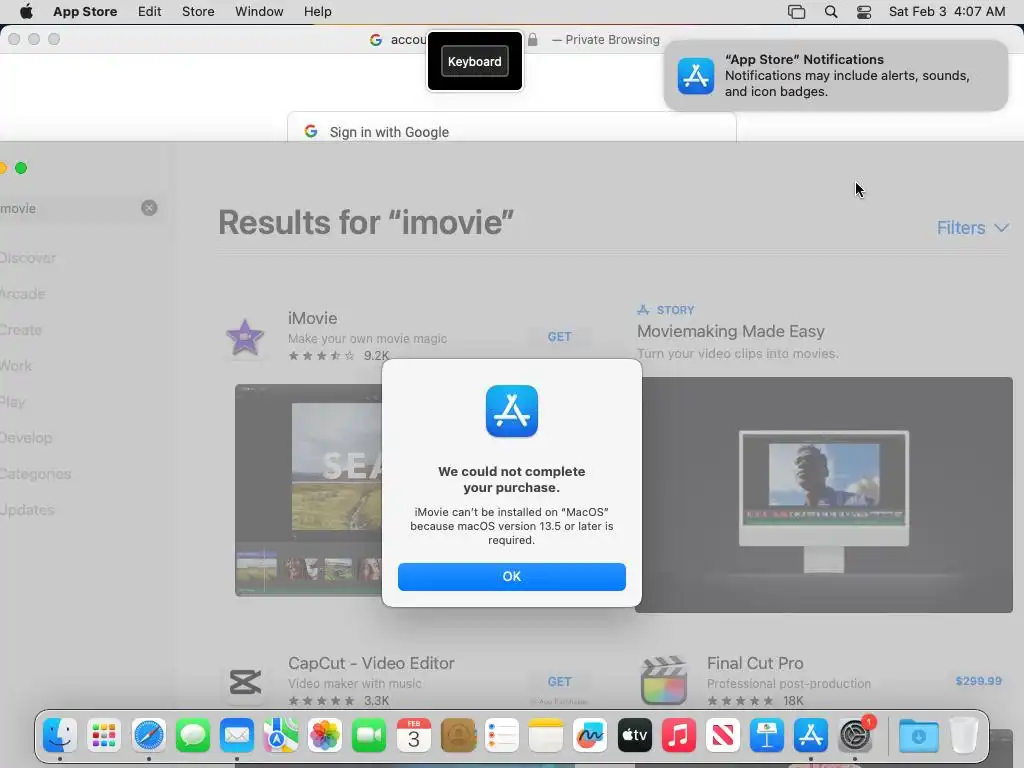This screenshot has width=1024, height=768.
Task: Select Arcade in the App Store sidebar
Action: tap(22, 294)
